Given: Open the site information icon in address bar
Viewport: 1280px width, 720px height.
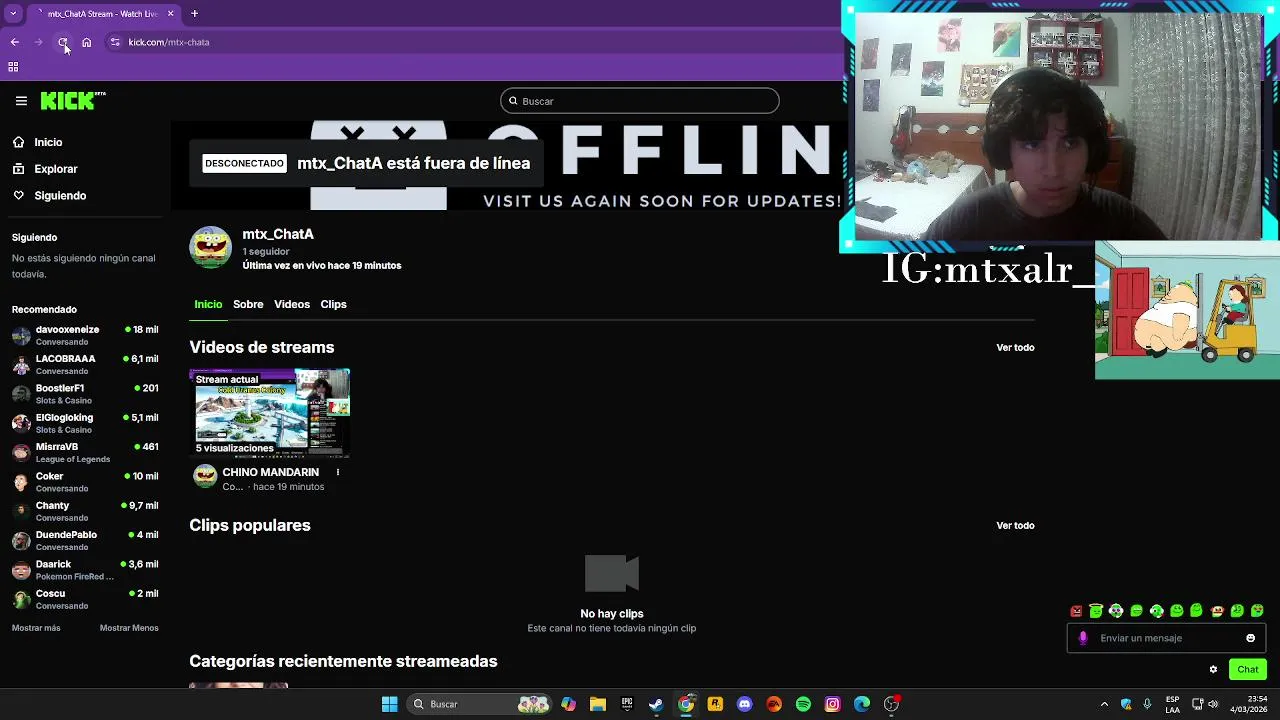Looking at the screenshot, I should (x=115, y=42).
